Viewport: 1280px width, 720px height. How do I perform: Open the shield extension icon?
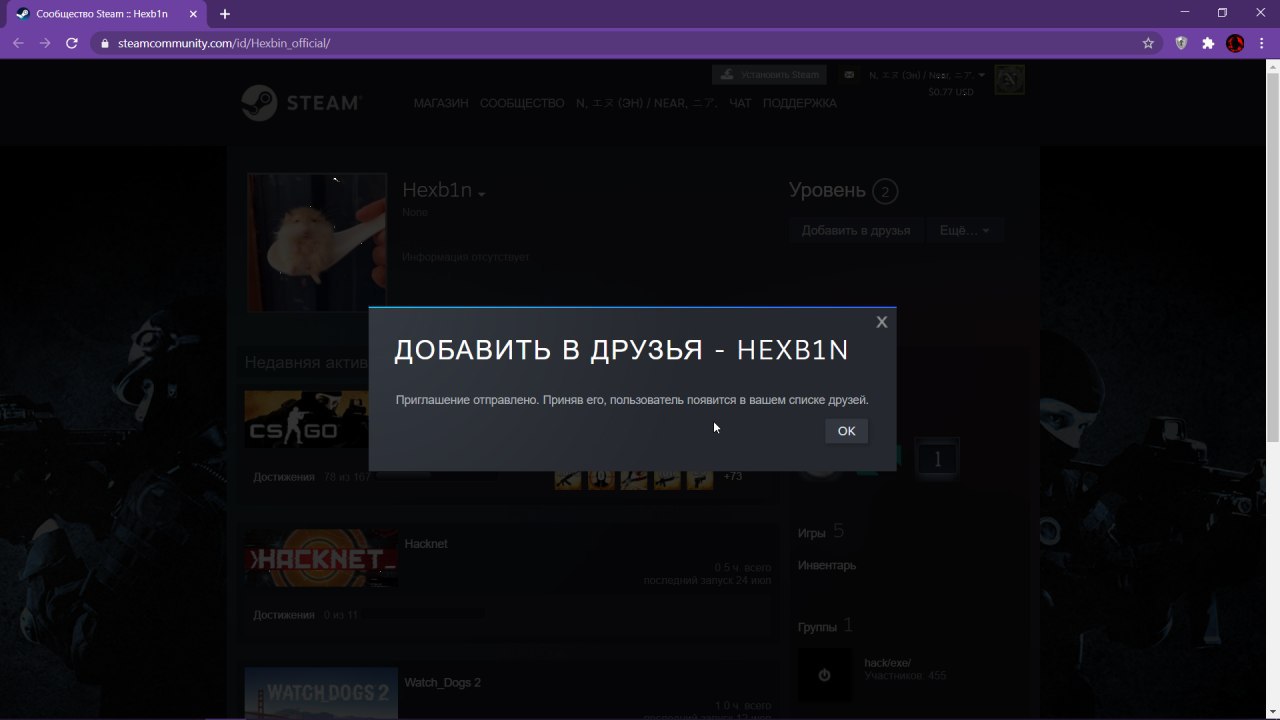tap(1181, 43)
